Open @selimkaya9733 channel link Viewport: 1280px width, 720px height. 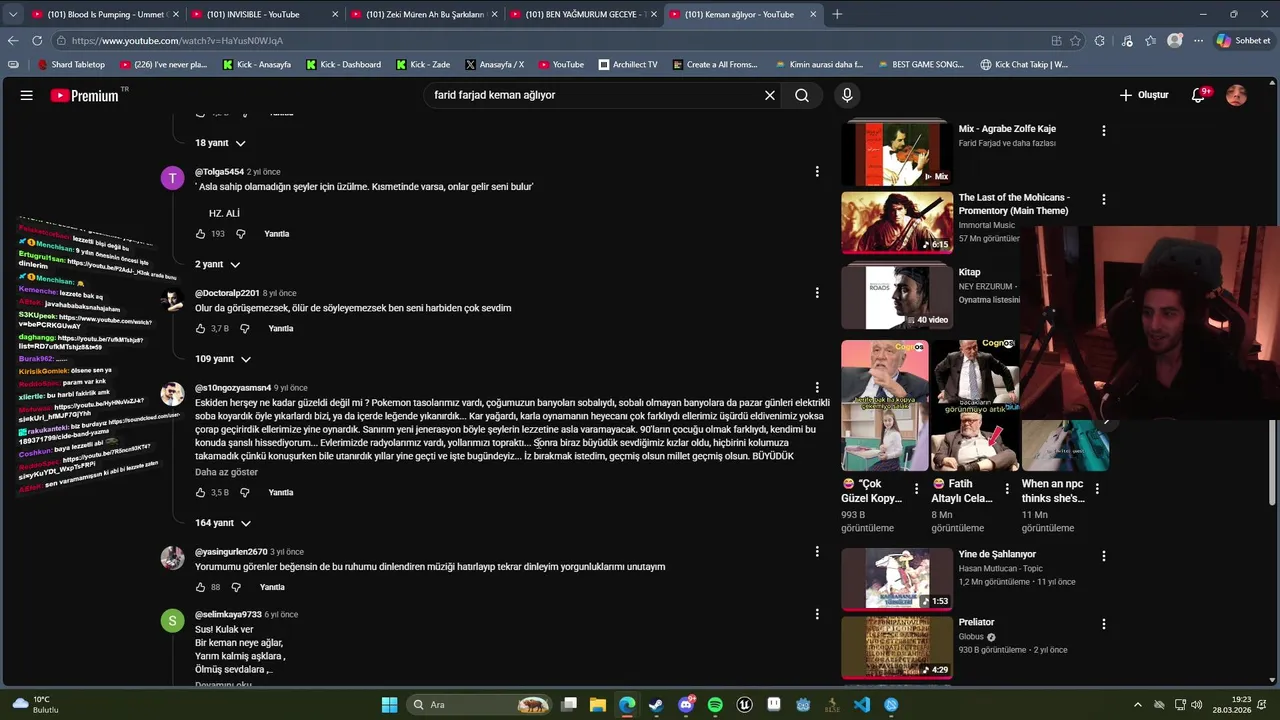[228, 615]
